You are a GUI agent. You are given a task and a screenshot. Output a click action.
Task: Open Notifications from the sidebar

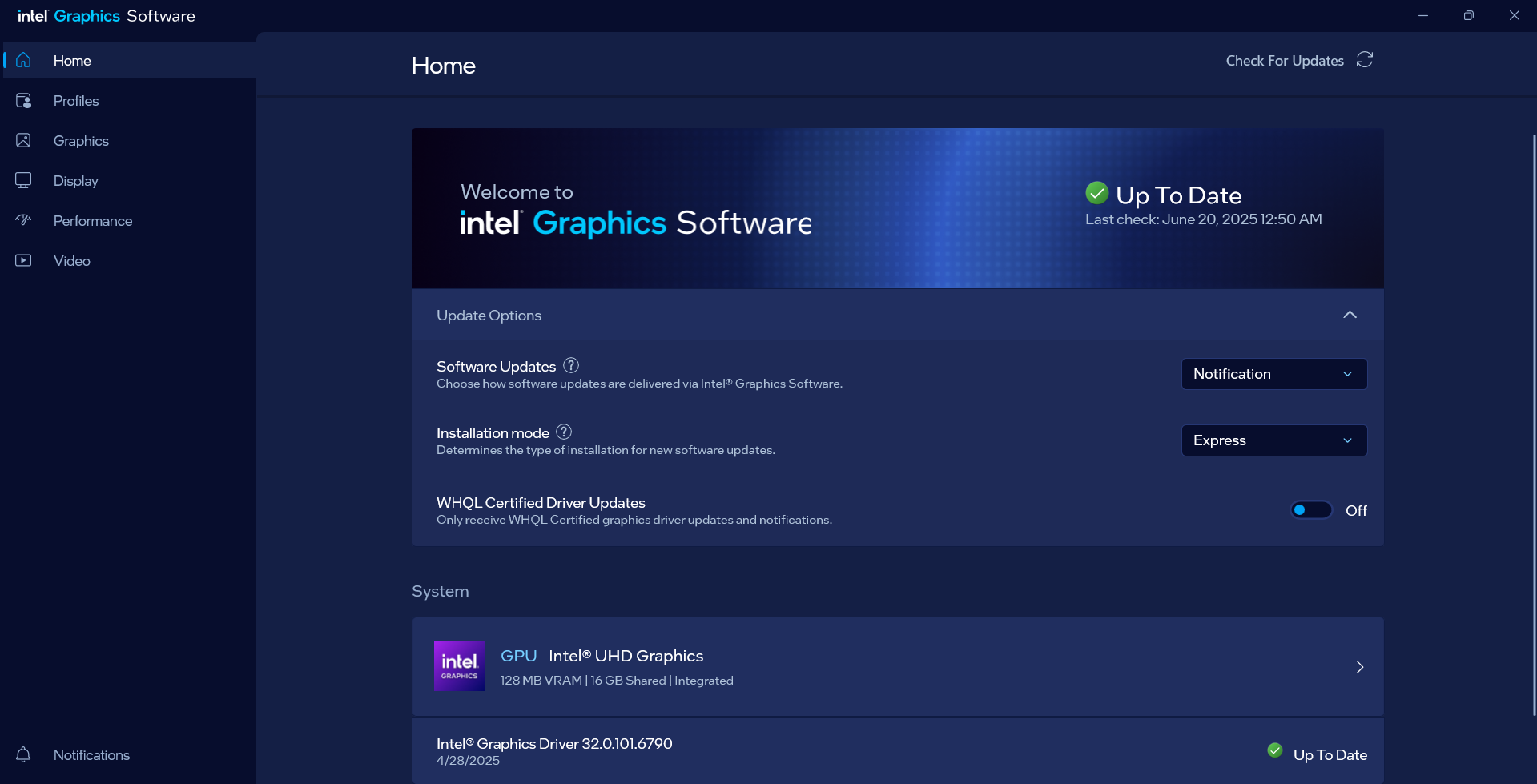[130, 754]
